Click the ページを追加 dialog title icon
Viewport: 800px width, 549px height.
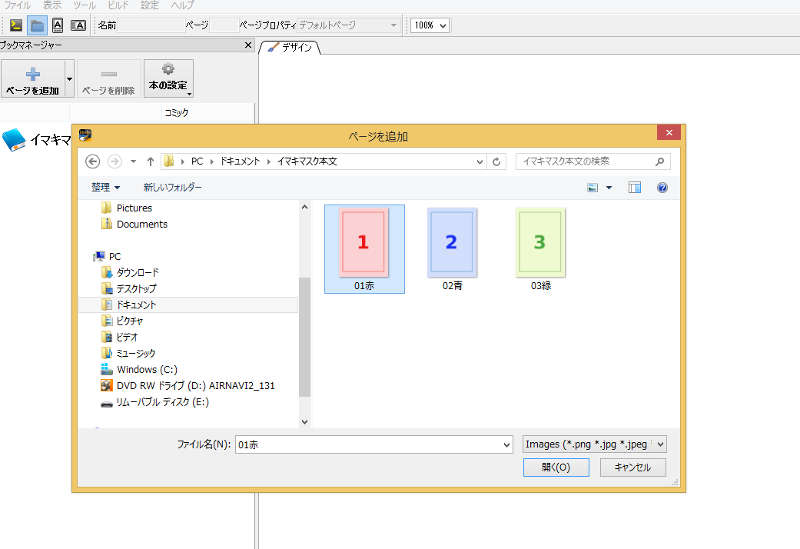tap(85, 135)
